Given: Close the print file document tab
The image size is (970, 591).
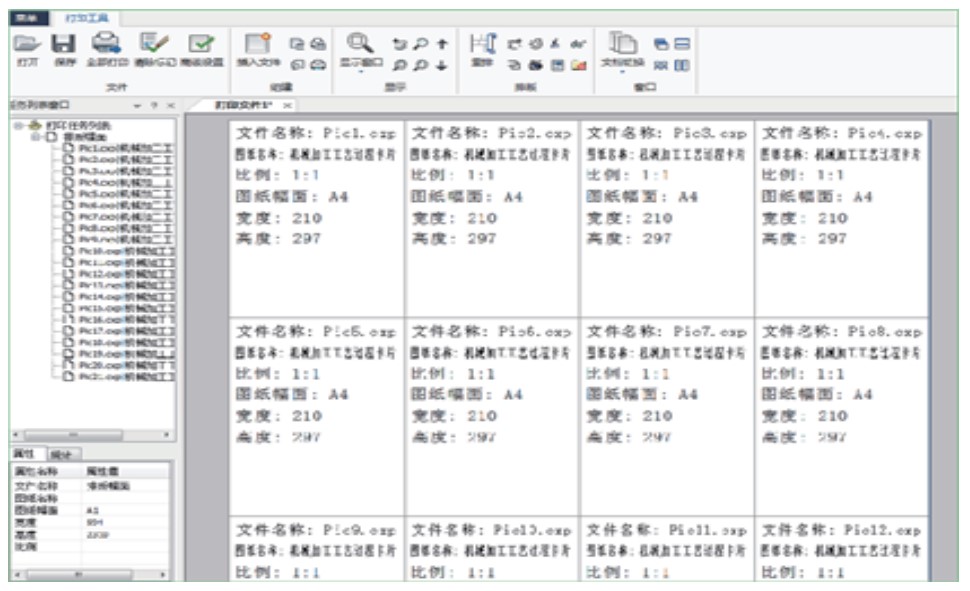Looking at the screenshot, I should (x=286, y=105).
